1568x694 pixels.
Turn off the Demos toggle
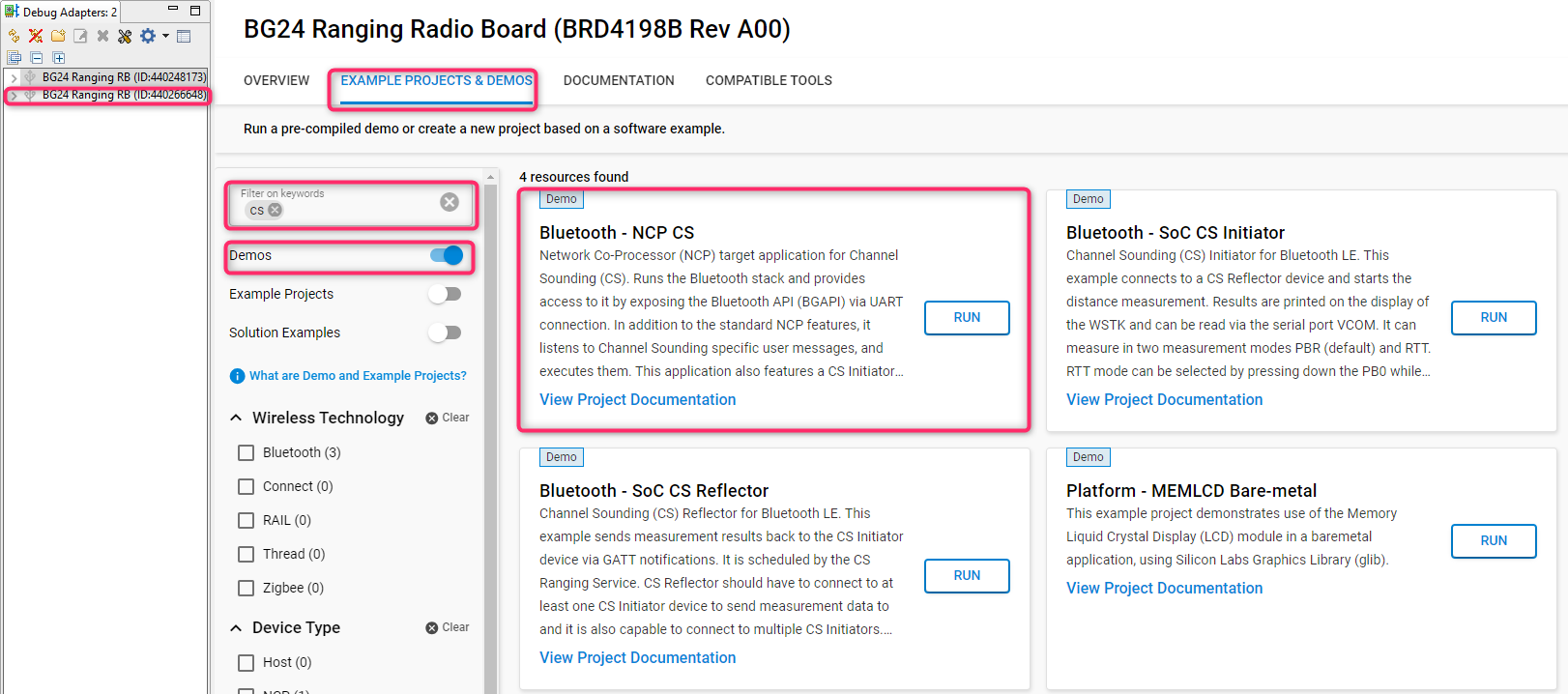pos(447,255)
